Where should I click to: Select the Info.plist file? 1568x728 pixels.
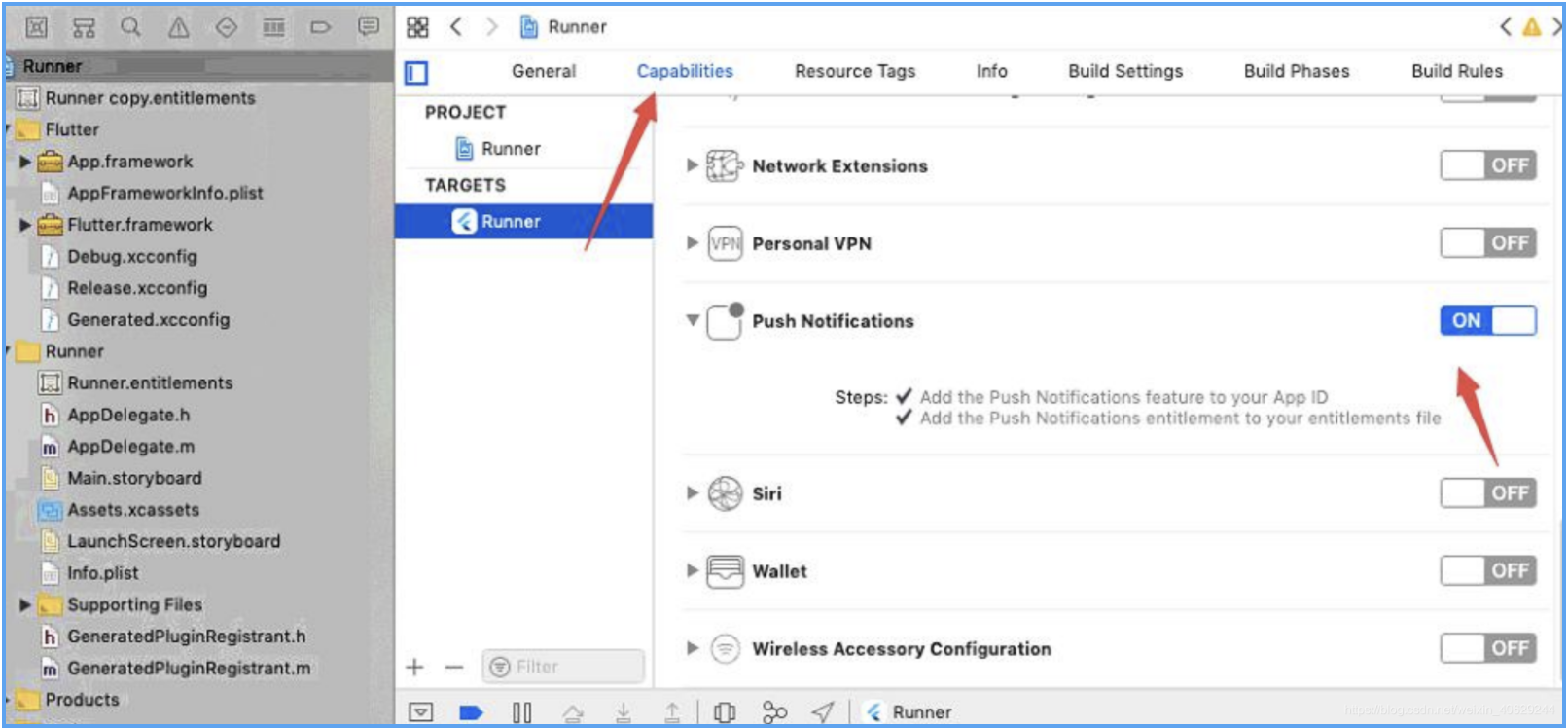click(103, 573)
